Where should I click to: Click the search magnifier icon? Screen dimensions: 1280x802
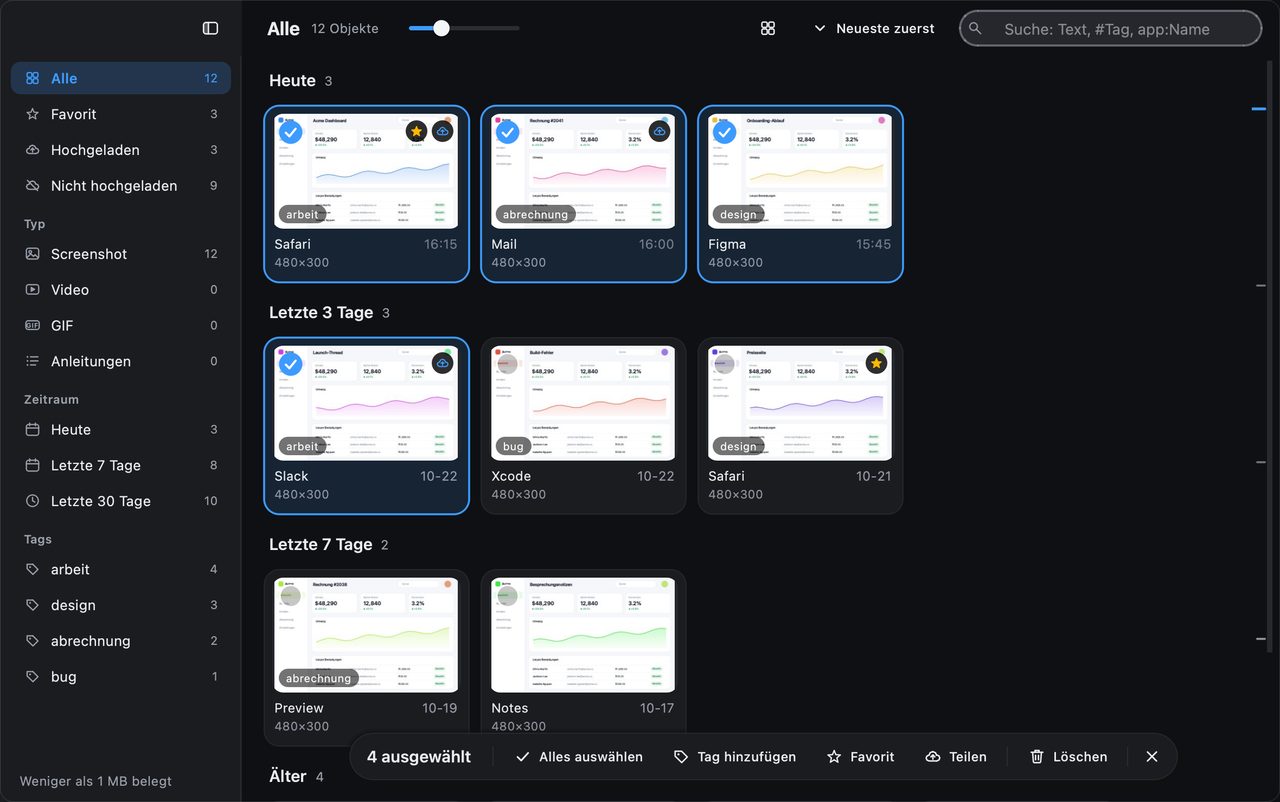point(977,29)
